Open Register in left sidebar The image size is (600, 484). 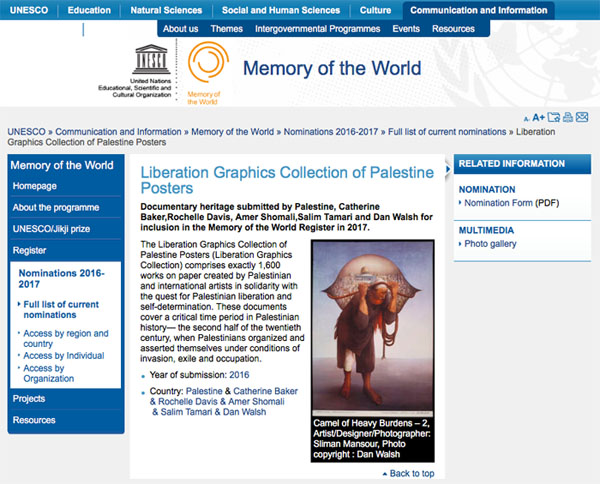click(29, 250)
